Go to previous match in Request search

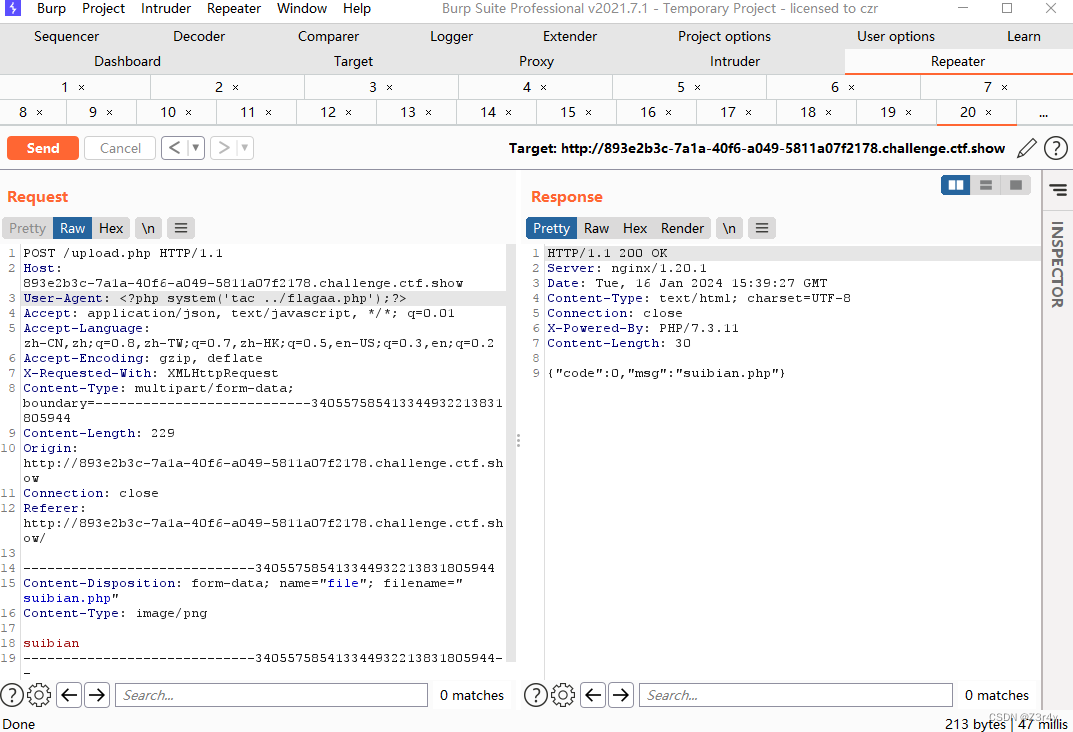click(69, 695)
